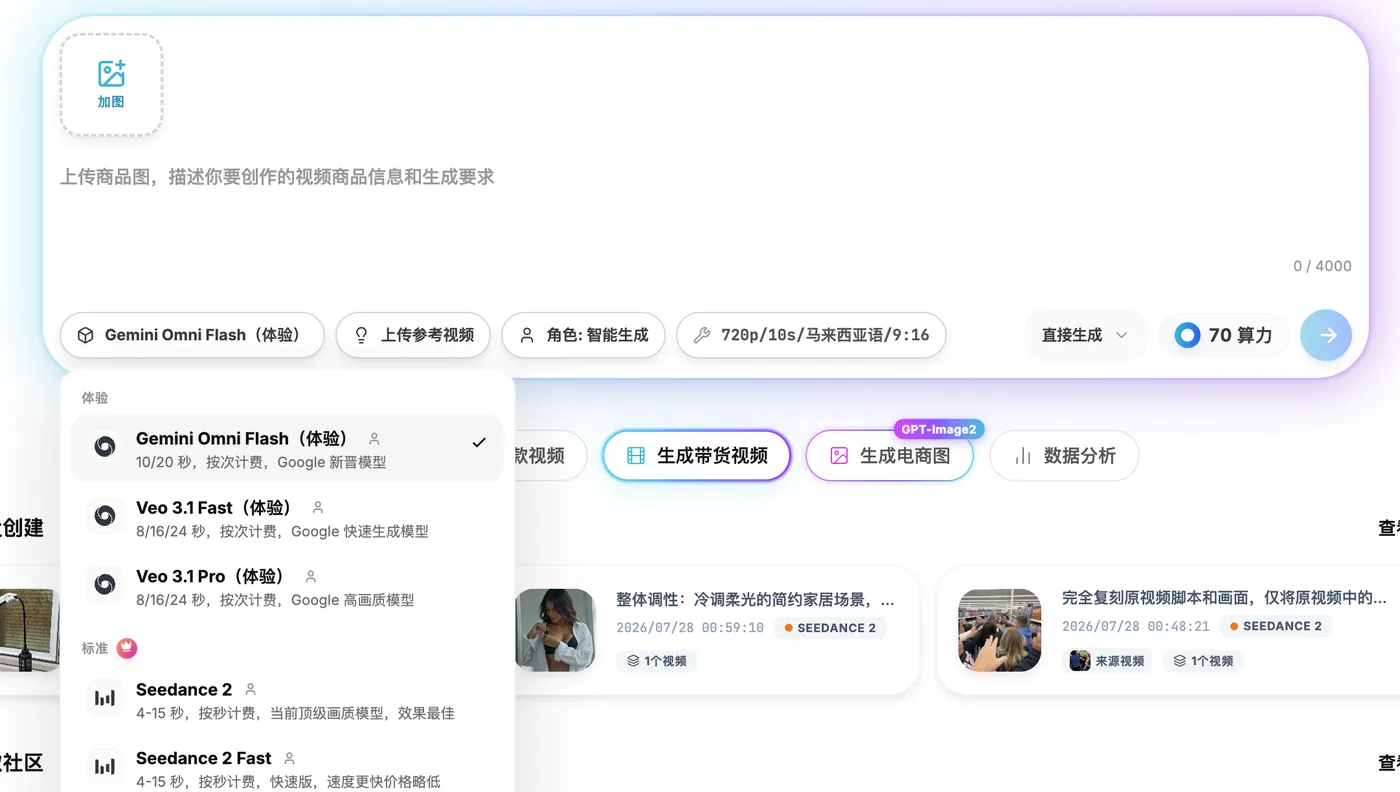The height and width of the screenshot is (792, 1400).
Task: Open the woman in white shirt thumbnail
Action: [x=554, y=630]
